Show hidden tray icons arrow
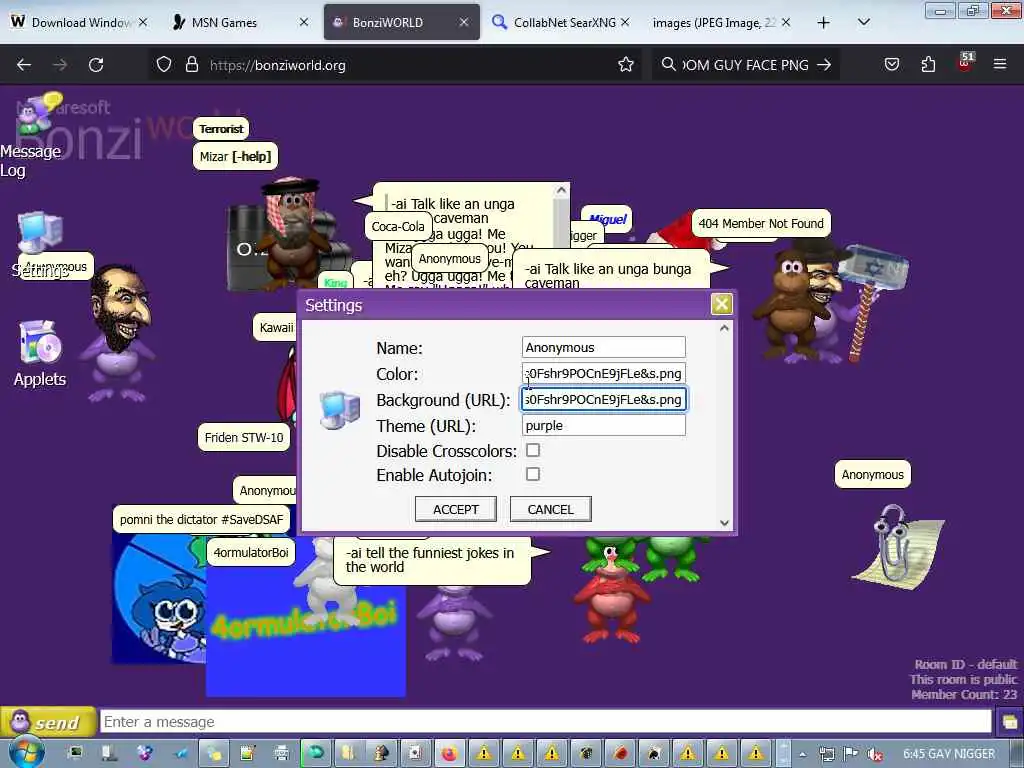The width and height of the screenshot is (1024, 768). click(x=803, y=754)
